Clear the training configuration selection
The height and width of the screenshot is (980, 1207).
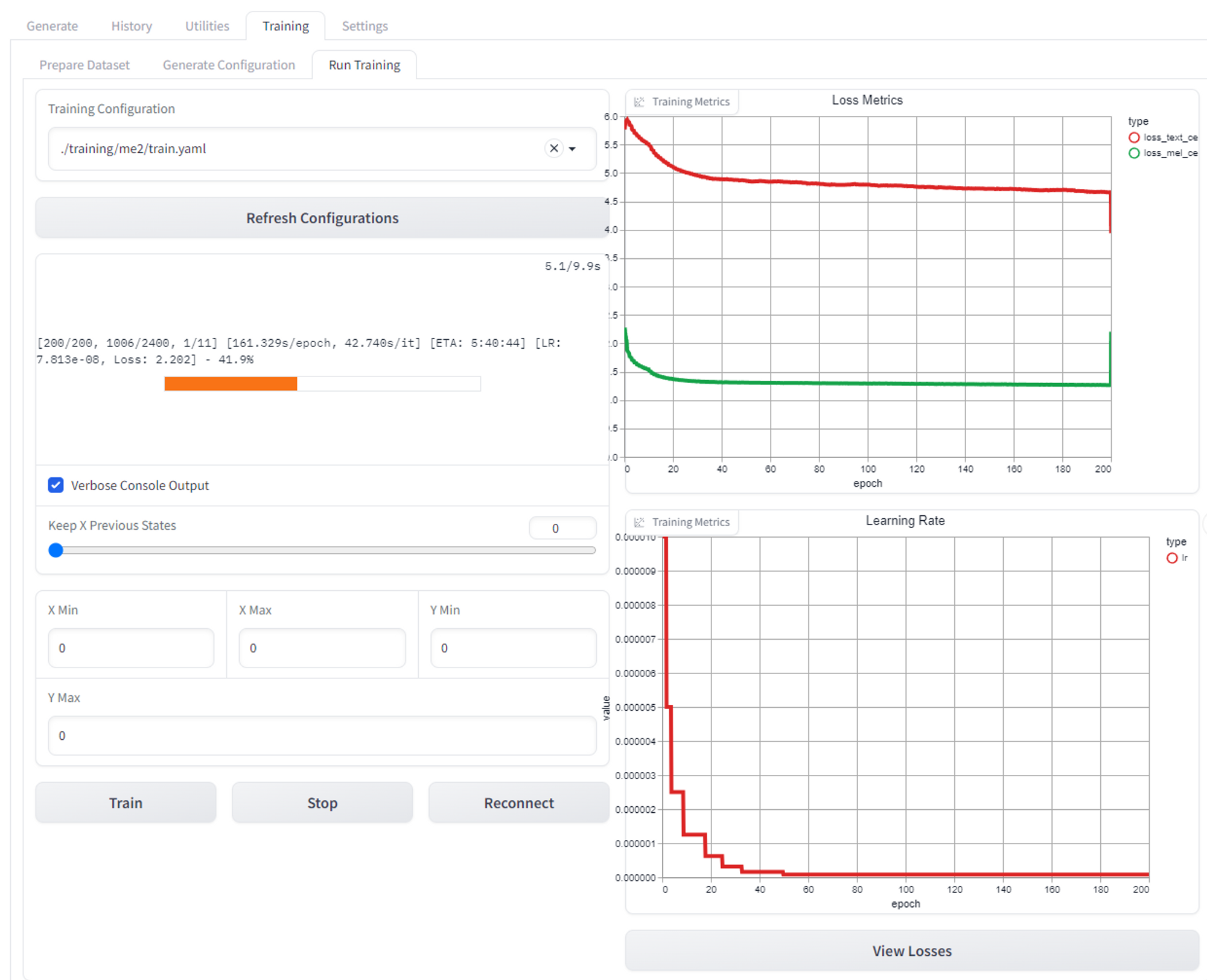pyautogui.click(x=554, y=148)
